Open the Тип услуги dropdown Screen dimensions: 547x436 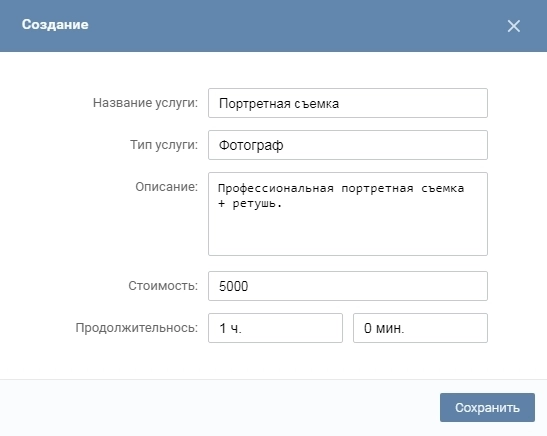[x=348, y=145]
